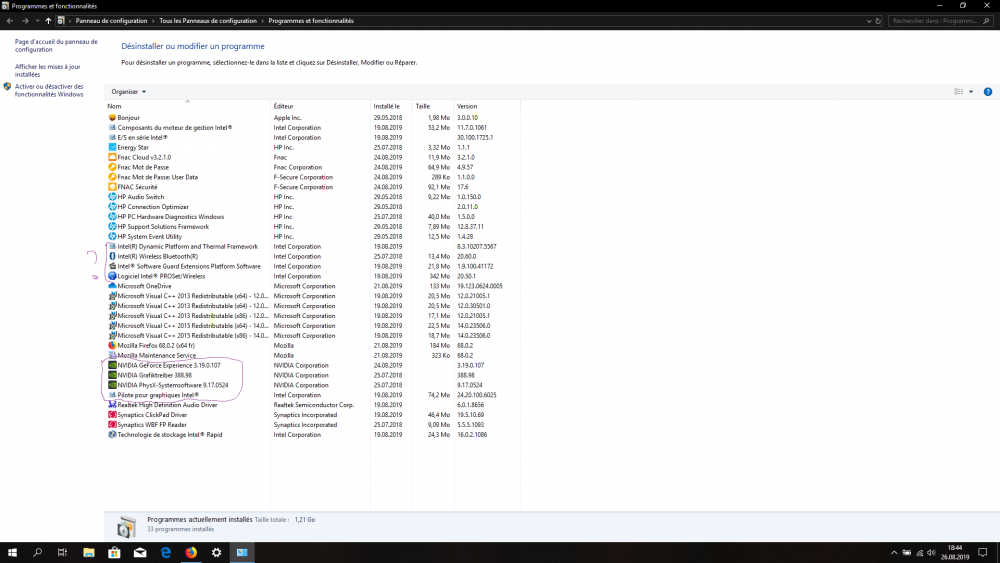Select NVIDIA PhysX-Systemsoftware 9.17.0524
The height and width of the screenshot is (563, 1000).
(312, 385)
